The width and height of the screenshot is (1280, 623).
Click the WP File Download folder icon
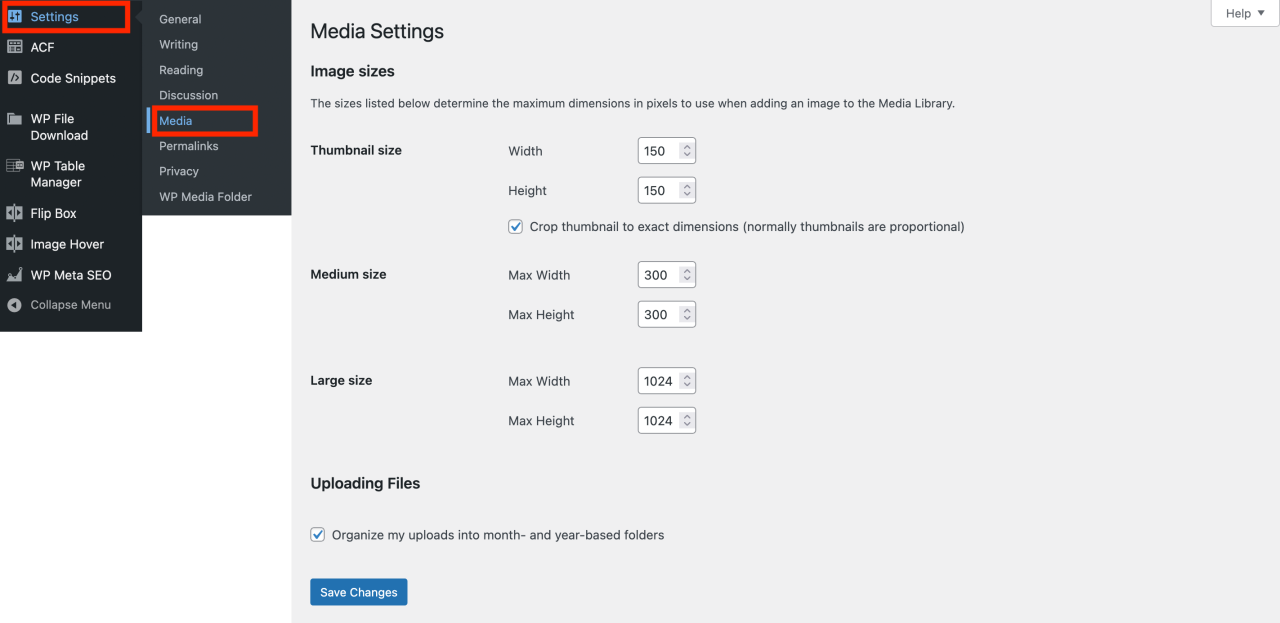pos(15,119)
